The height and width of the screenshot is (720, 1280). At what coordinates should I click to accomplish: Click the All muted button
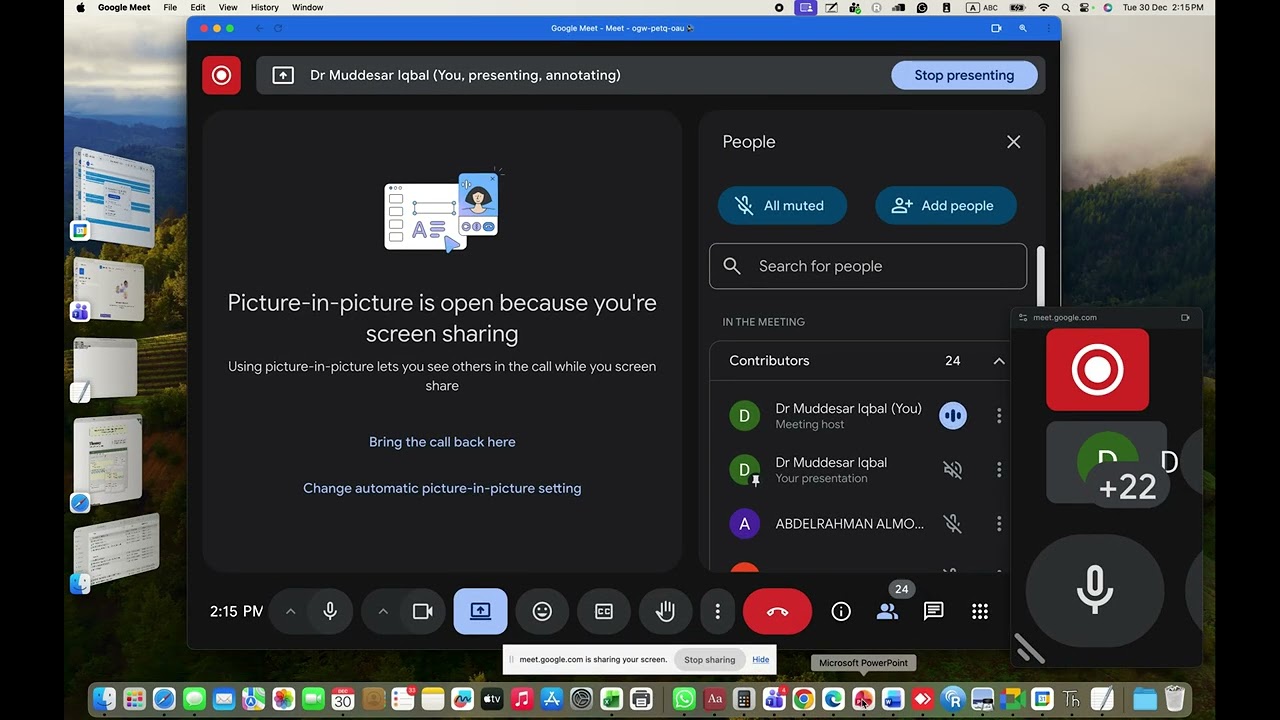tap(782, 205)
